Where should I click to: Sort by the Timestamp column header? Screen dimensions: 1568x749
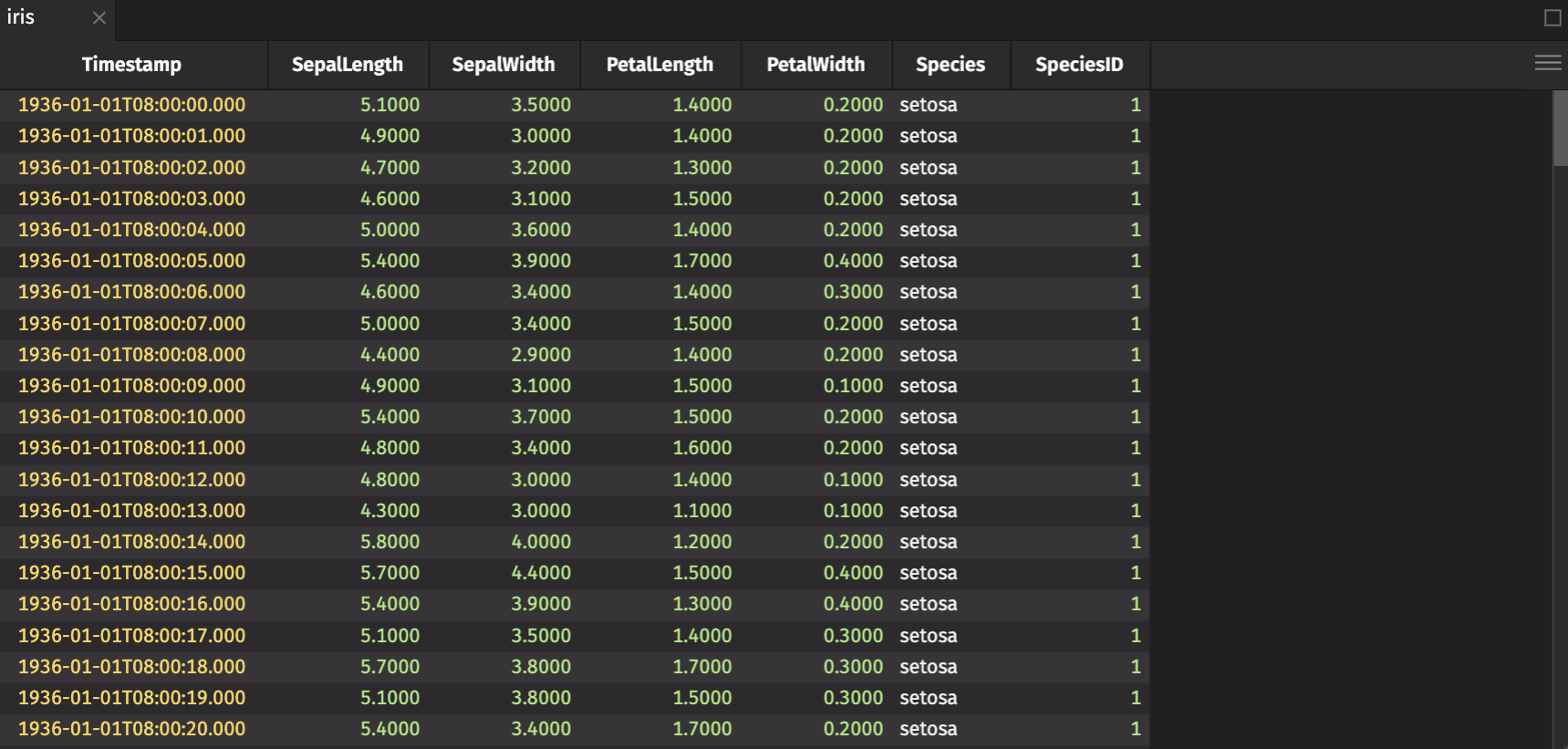tap(132, 65)
